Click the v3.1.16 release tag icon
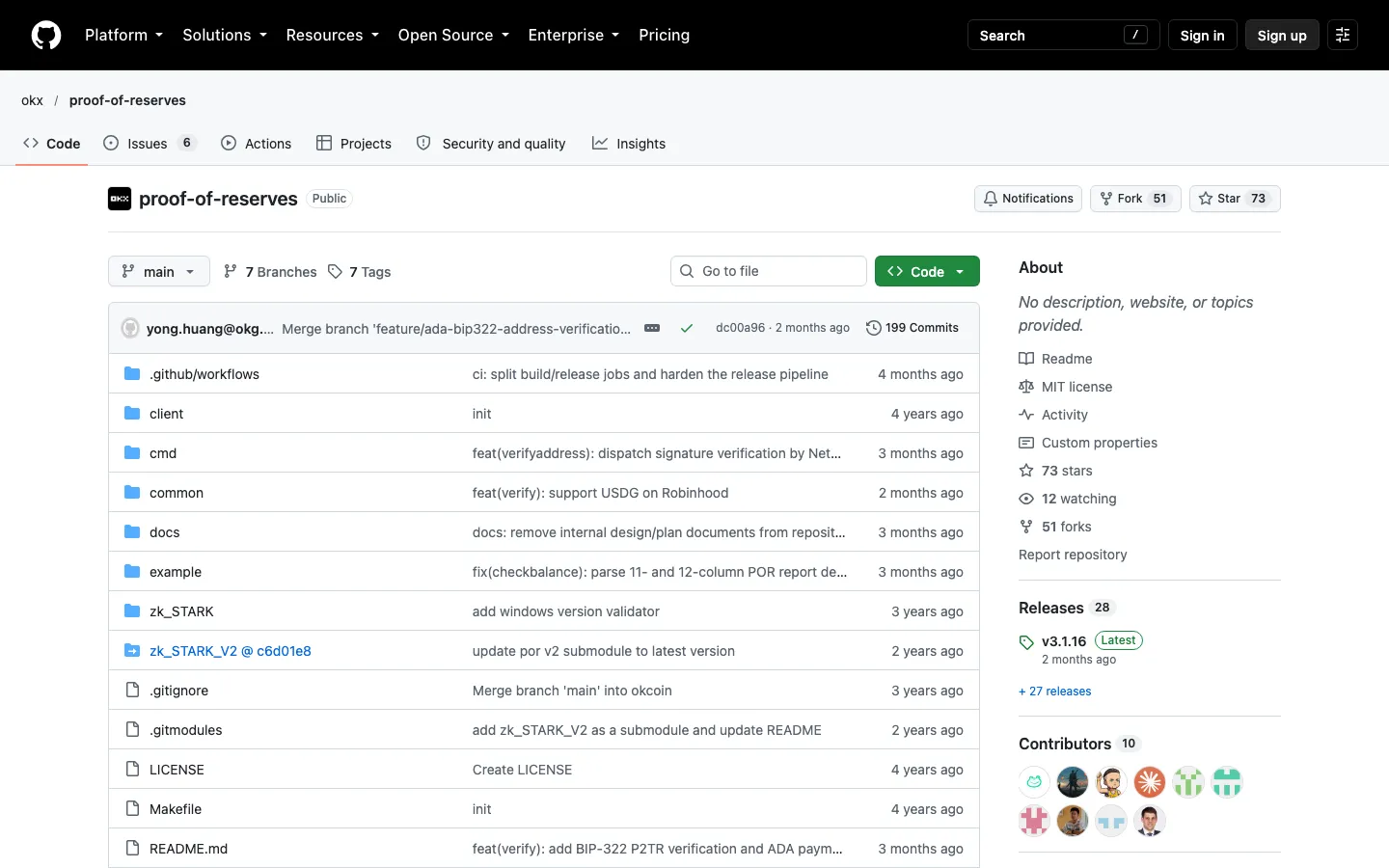 click(x=1026, y=642)
